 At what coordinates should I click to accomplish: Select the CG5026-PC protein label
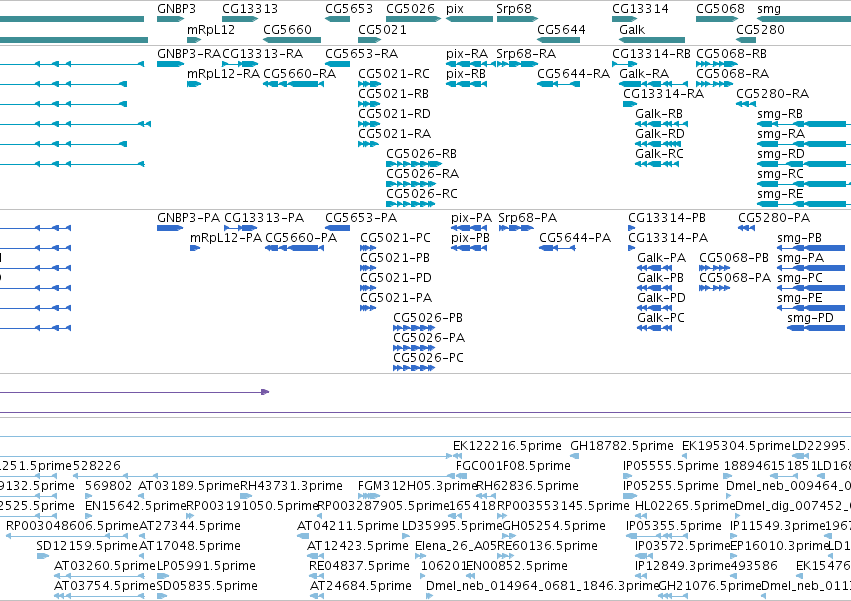point(429,358)
